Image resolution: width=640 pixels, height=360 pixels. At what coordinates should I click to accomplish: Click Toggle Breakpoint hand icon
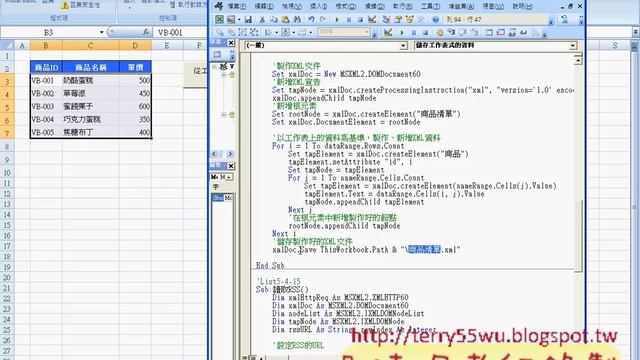point(439,32)
